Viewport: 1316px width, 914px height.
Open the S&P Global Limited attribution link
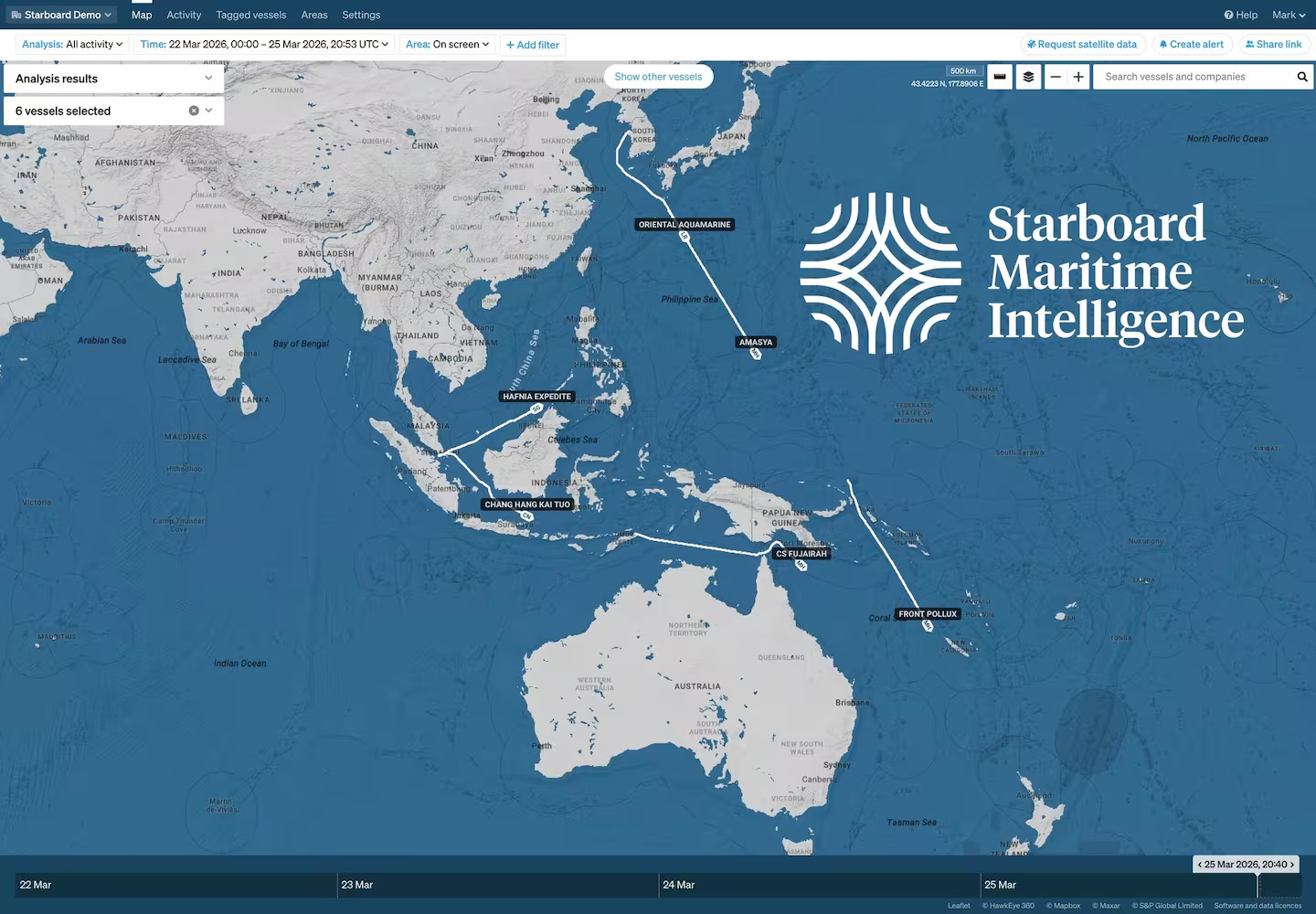point(1167,906)
